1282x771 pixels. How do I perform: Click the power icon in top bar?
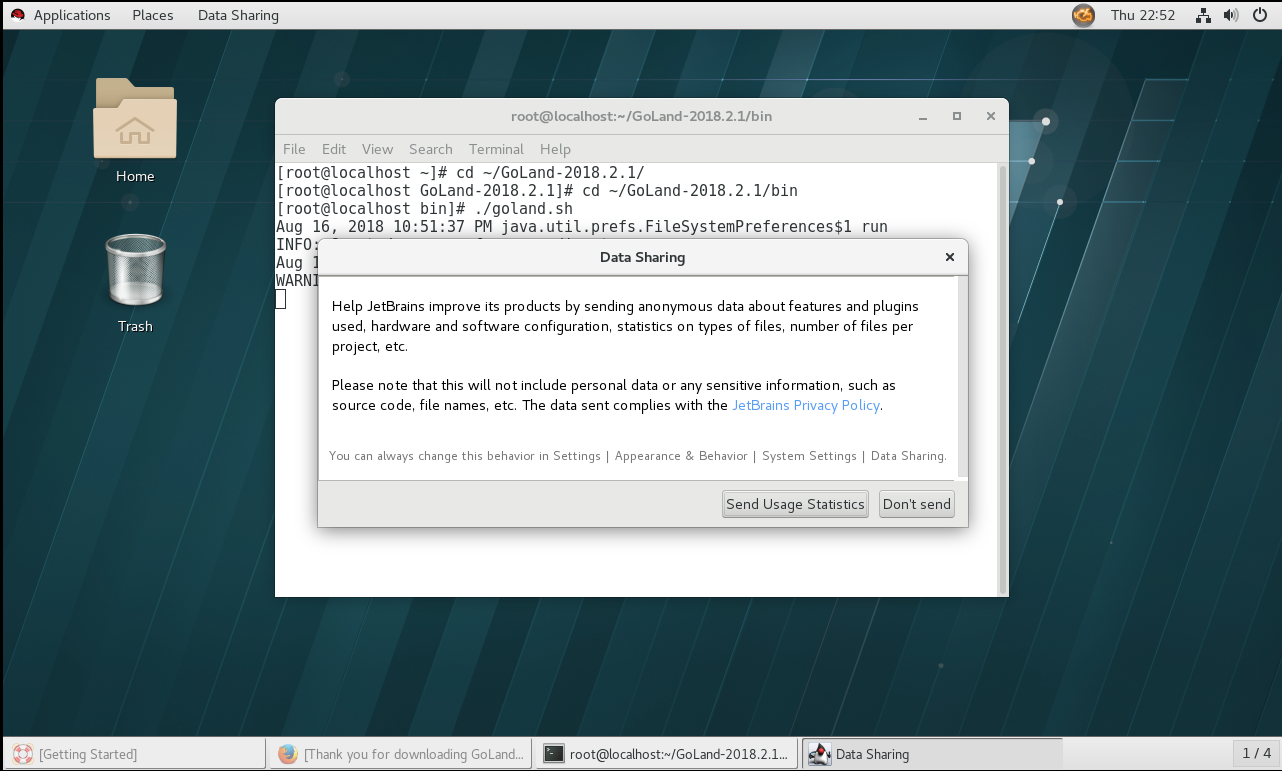pyautogui.click(x=1259, y=15)
